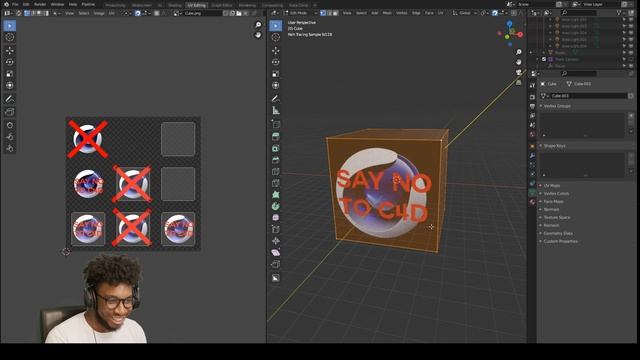Enable edge select mode in 3D viewport header
This screenshot has height=360, width=640.
coord(329,13)
